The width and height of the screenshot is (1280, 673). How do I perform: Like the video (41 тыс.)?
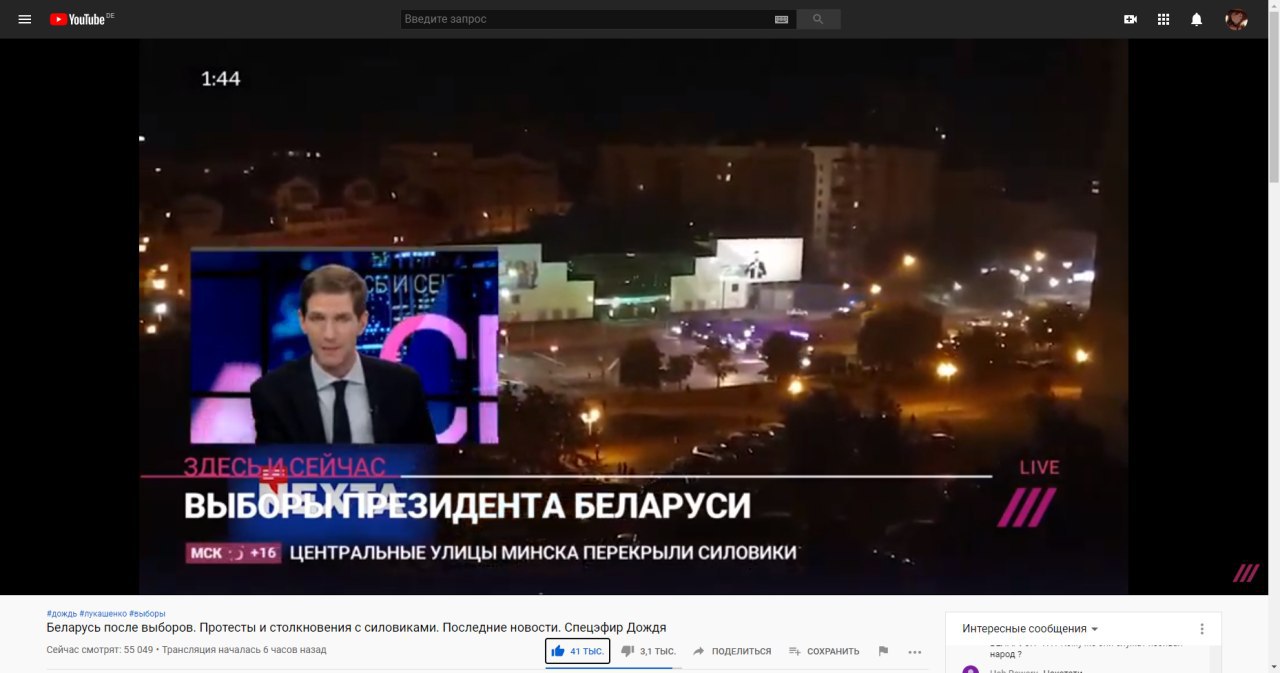[578, 651]
